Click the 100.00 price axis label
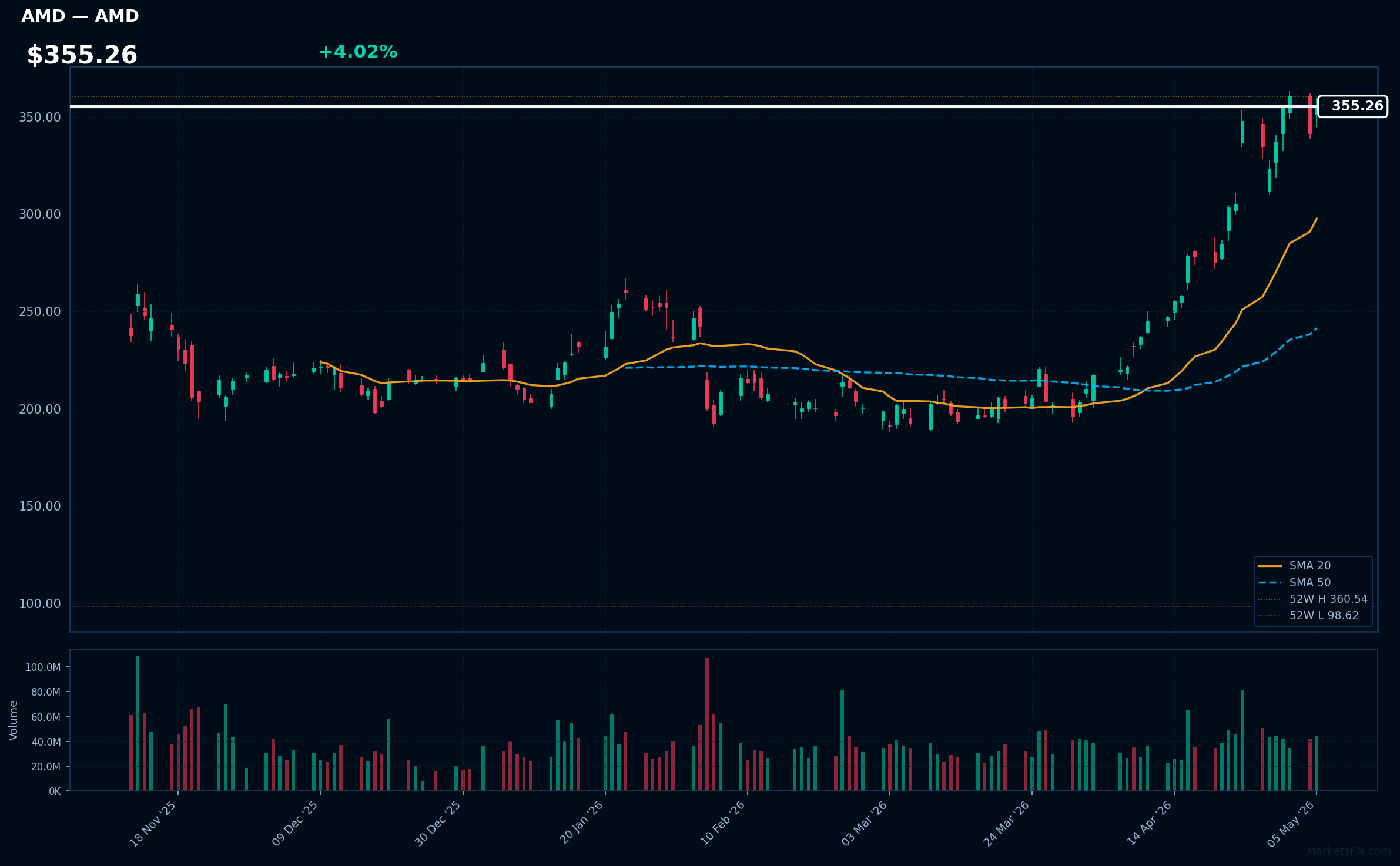The image size is (1400, 866). coord(40,604)
